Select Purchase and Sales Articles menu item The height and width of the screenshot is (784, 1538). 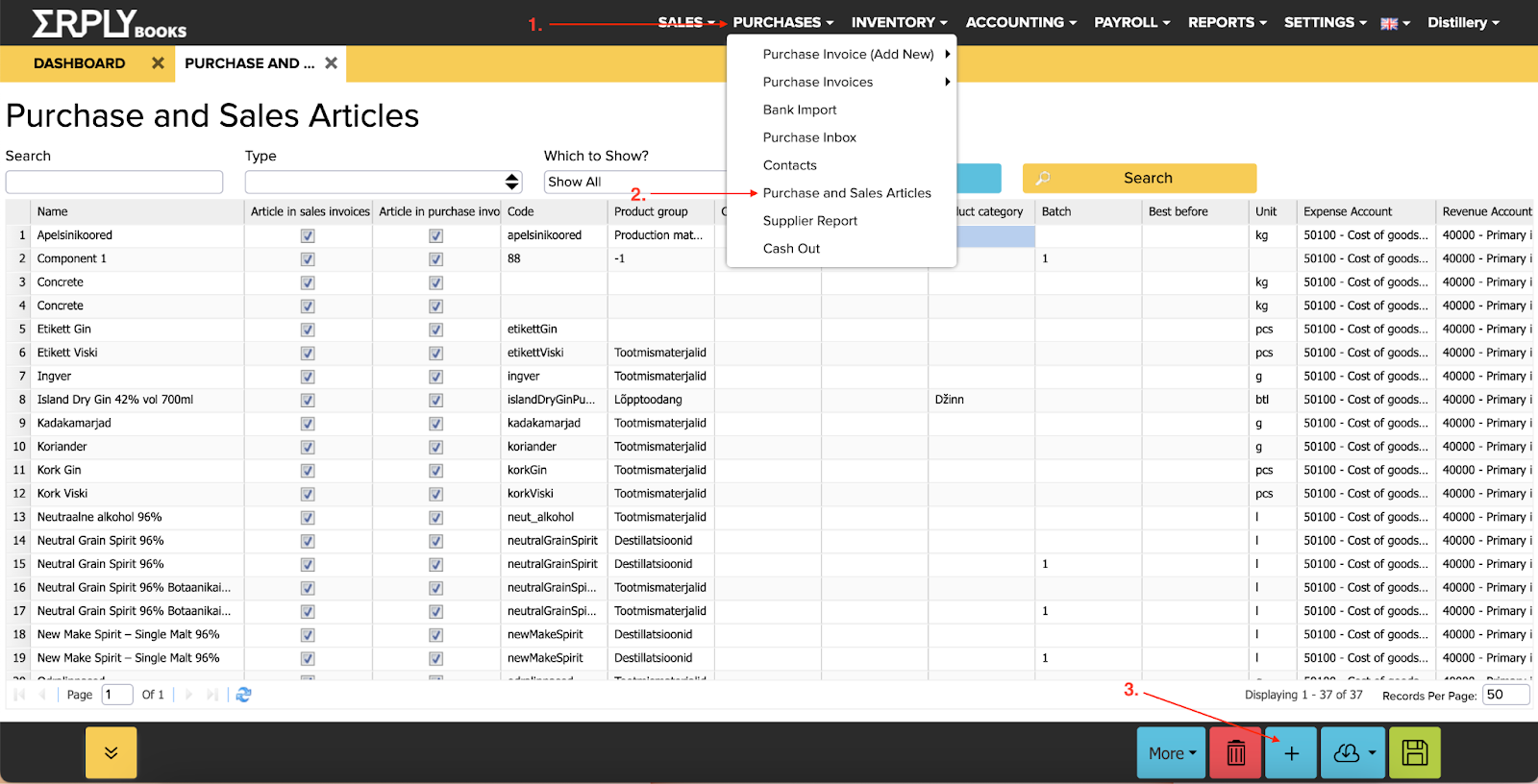(846, 193)
